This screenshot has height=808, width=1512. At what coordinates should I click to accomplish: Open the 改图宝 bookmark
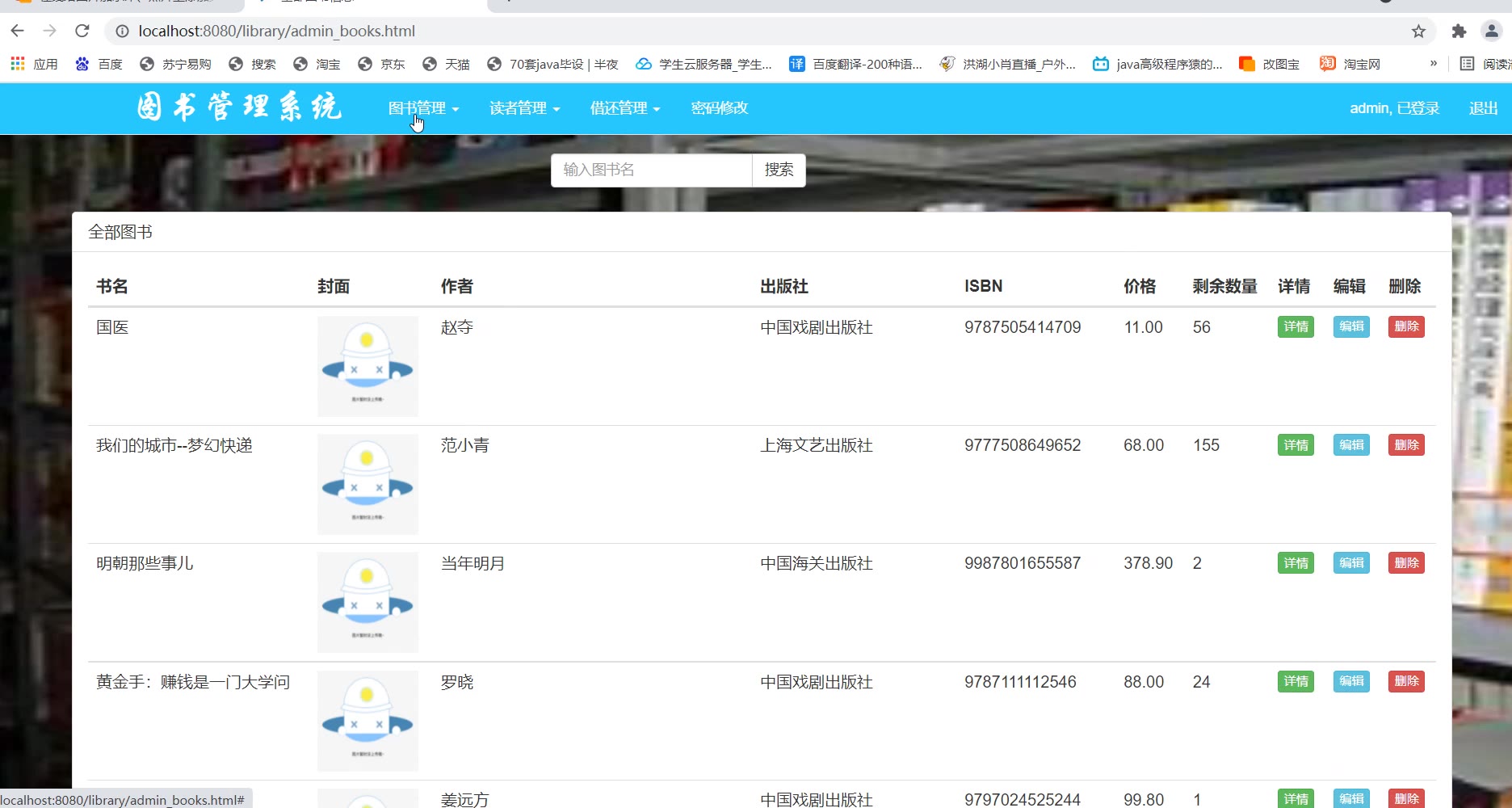click(1269, 64)
